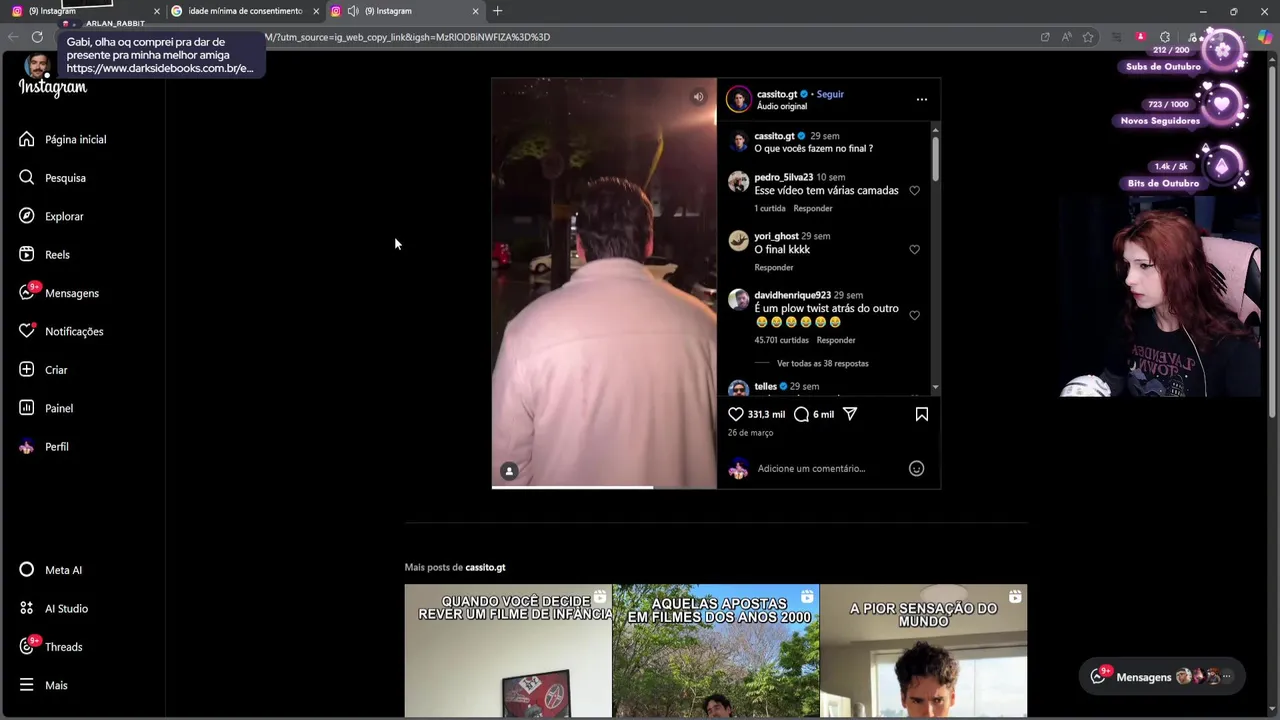Share the post with paper plane icon
1280x720 pixels.
[850, 414]
